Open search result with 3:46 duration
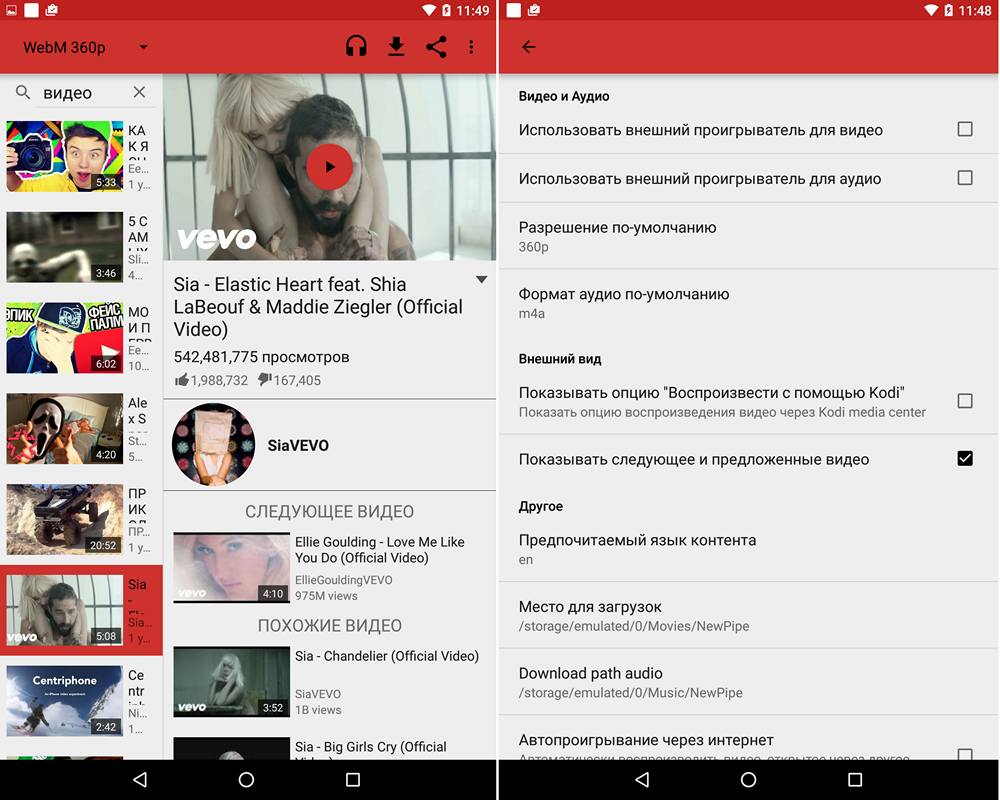 click(81, 247)
